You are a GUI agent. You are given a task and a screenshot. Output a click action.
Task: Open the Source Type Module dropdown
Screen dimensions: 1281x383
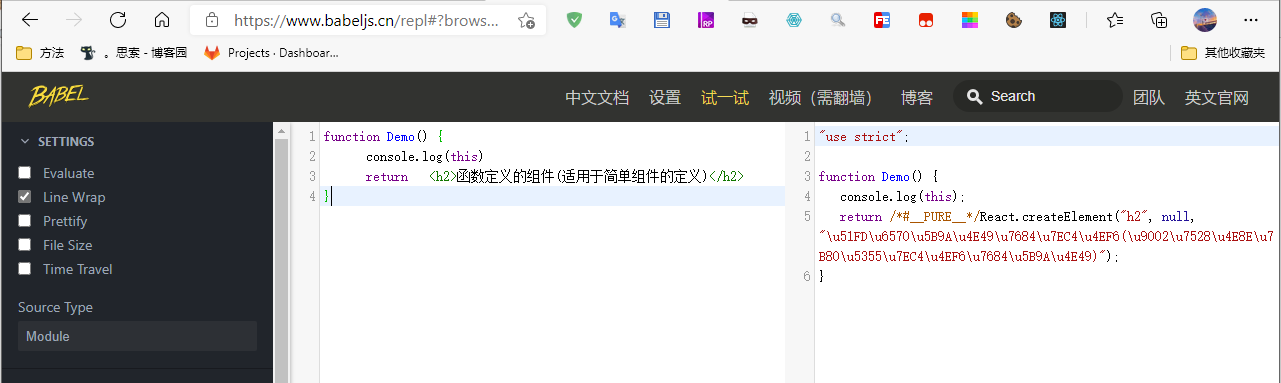pos(137,336)
